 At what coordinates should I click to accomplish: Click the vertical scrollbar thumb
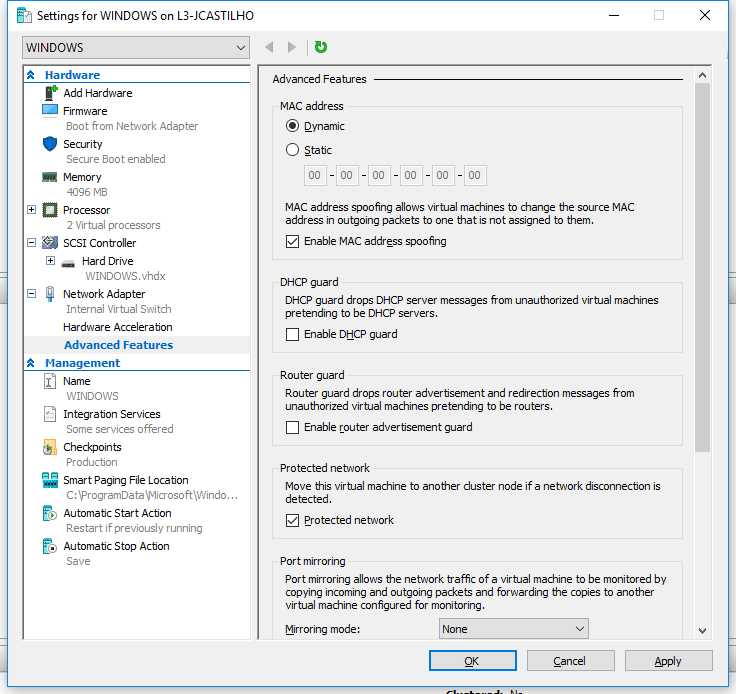702,267
